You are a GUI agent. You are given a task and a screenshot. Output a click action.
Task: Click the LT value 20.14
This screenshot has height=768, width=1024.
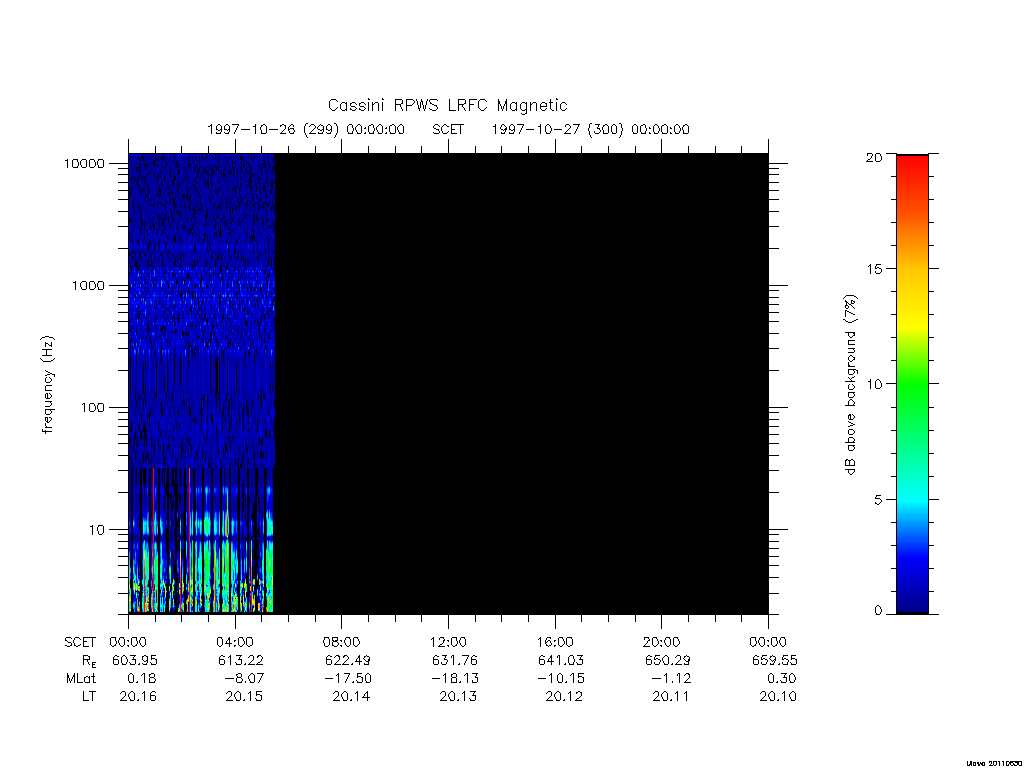tap(351, 697)
